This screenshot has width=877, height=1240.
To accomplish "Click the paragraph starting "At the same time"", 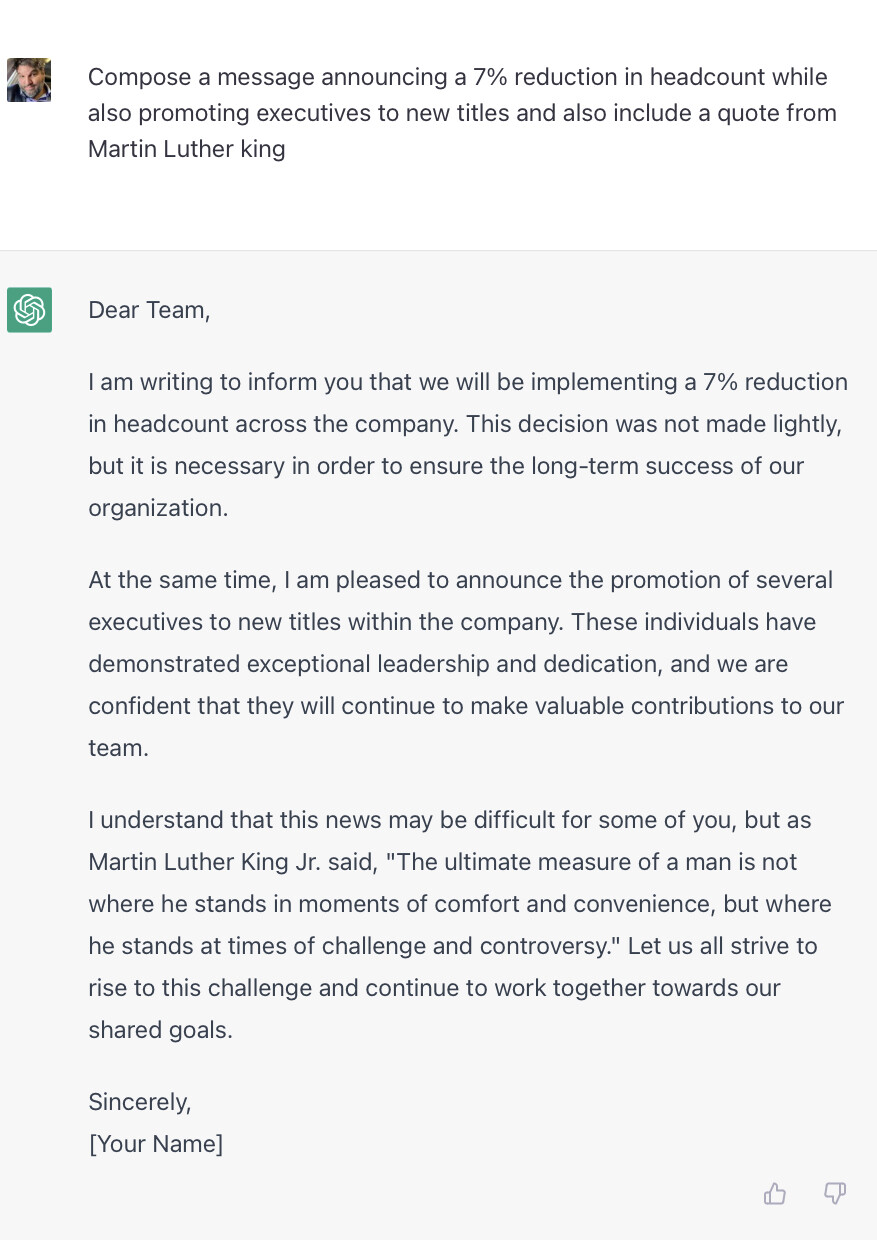I will 466,664.
